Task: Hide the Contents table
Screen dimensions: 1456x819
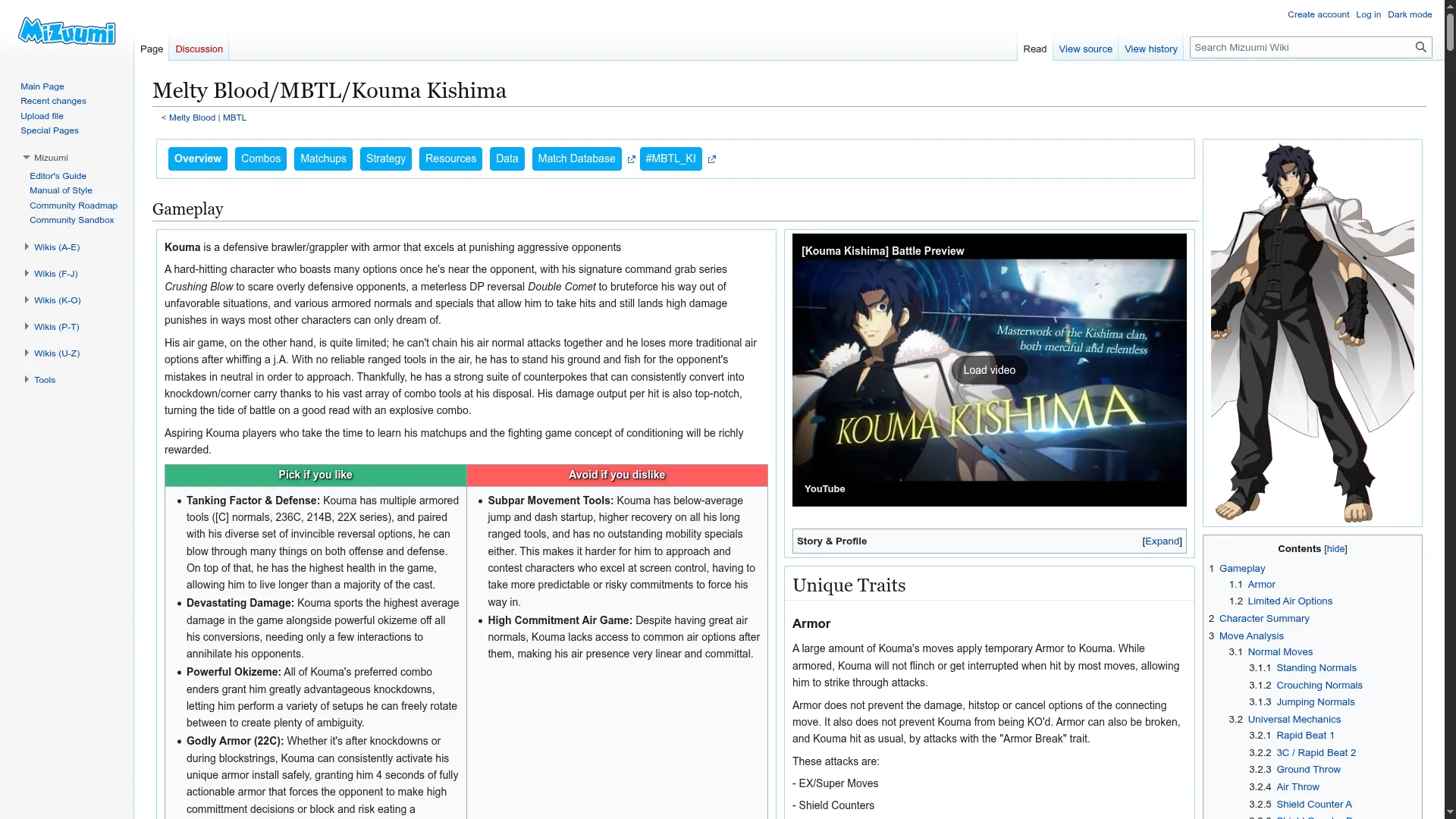Action: pos(1335,549)
